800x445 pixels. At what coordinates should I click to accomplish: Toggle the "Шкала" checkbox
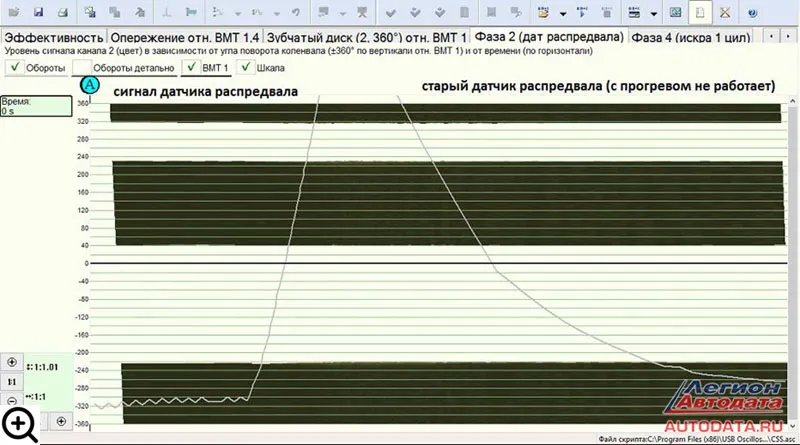pyautogui.click(x=246, y=68)
